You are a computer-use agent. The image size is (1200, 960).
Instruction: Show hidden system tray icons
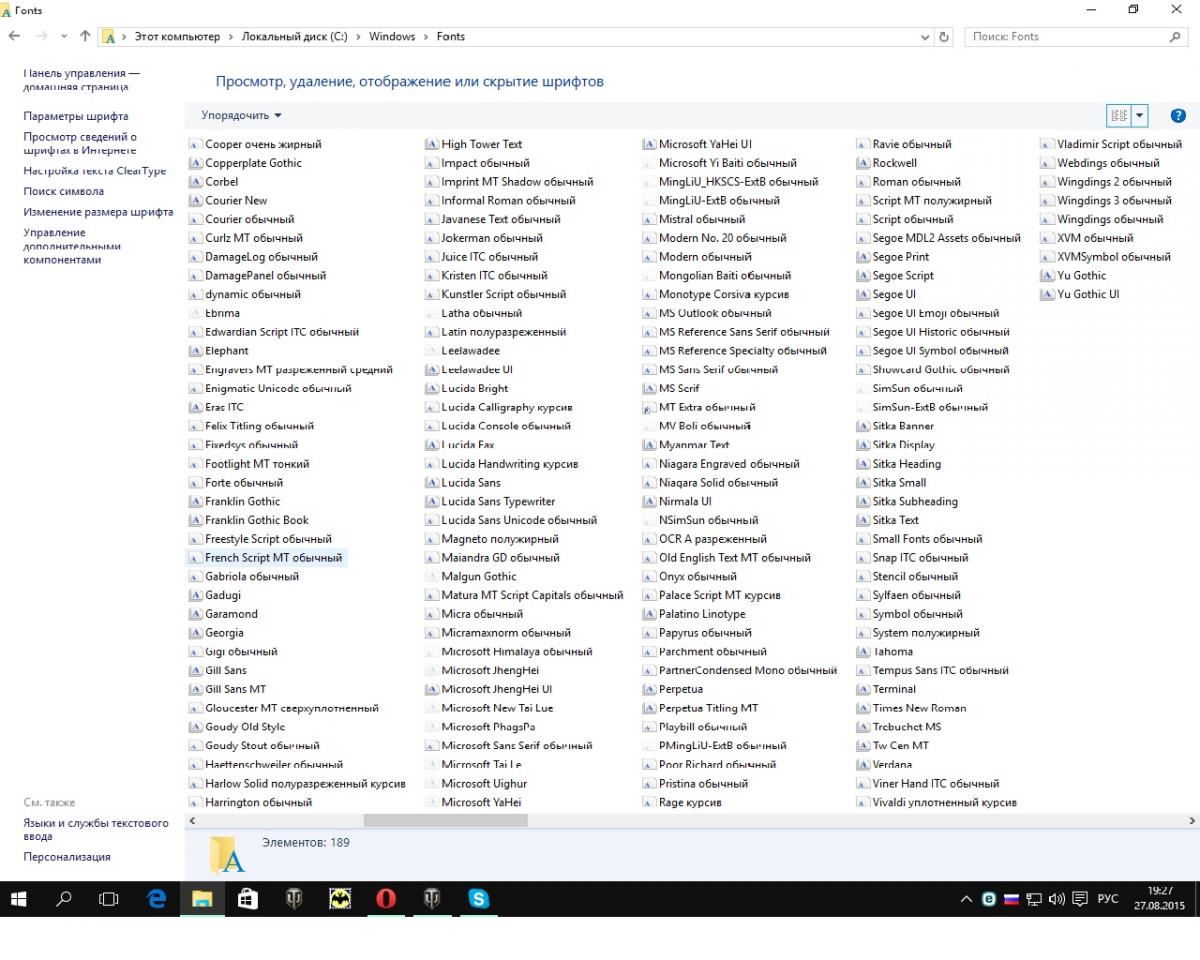966,899
